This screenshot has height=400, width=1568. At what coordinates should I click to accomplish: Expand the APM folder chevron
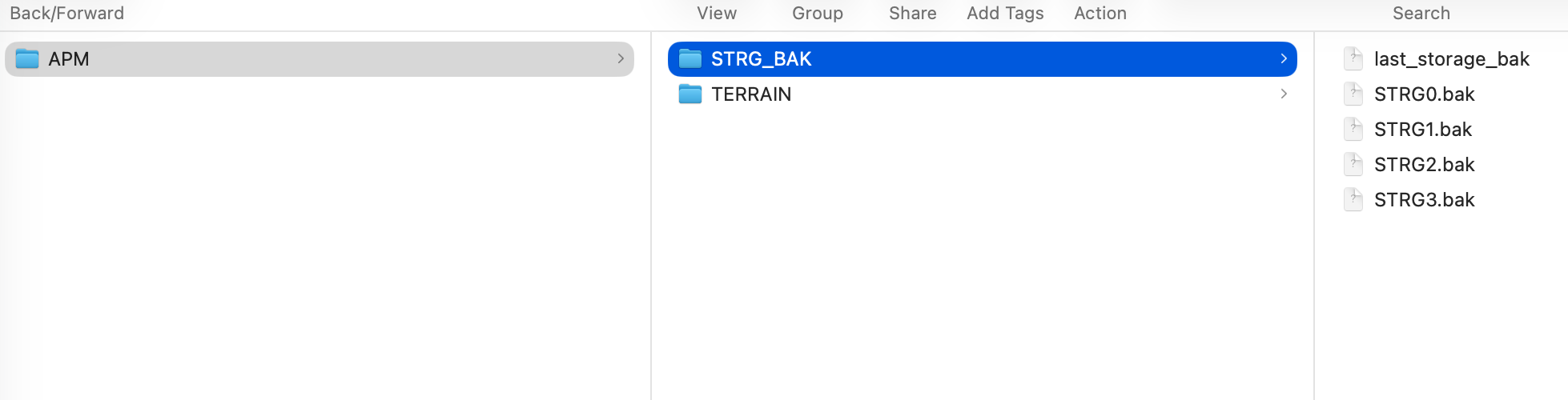621,59
